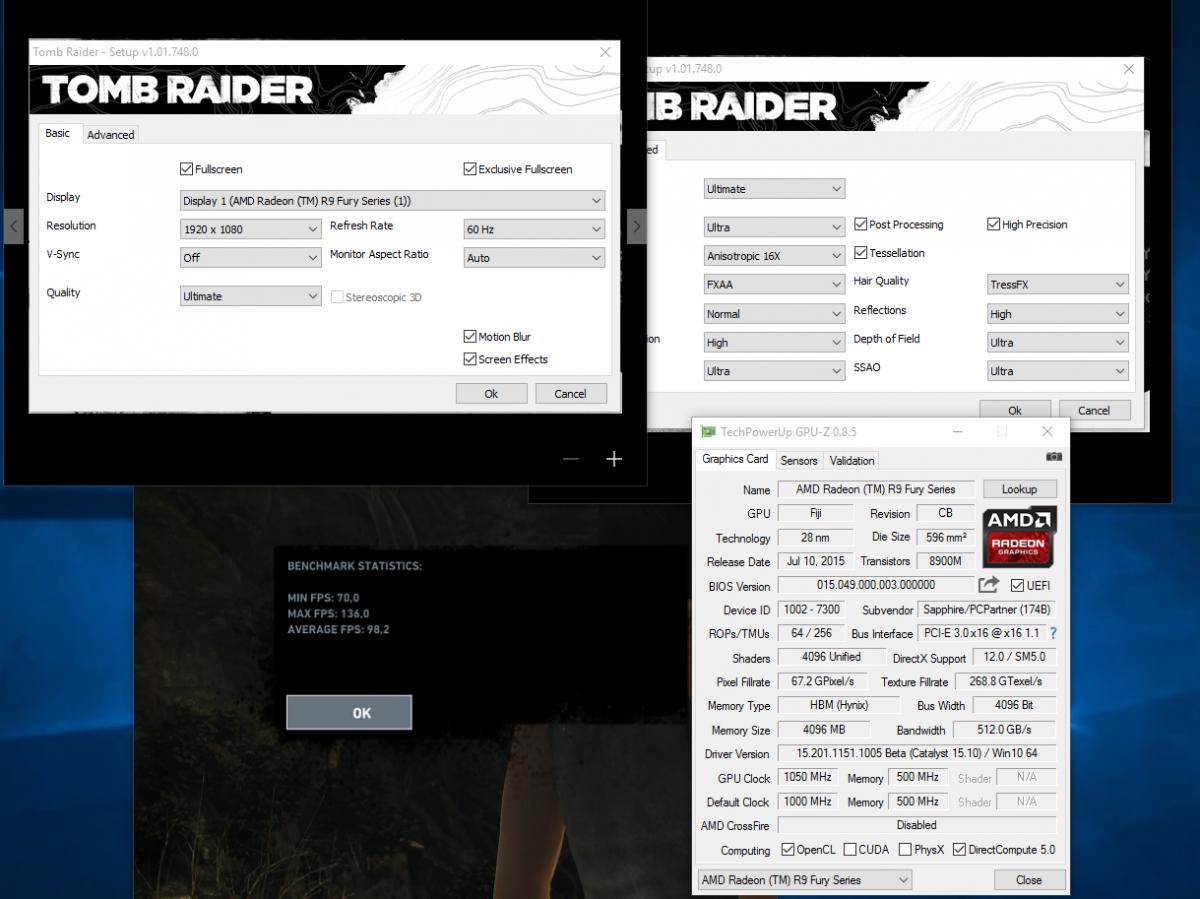Screen dimensions: 1200x899
Task: Switch to the Sensors tab in GPU-Z
Action: pos(799,461)
